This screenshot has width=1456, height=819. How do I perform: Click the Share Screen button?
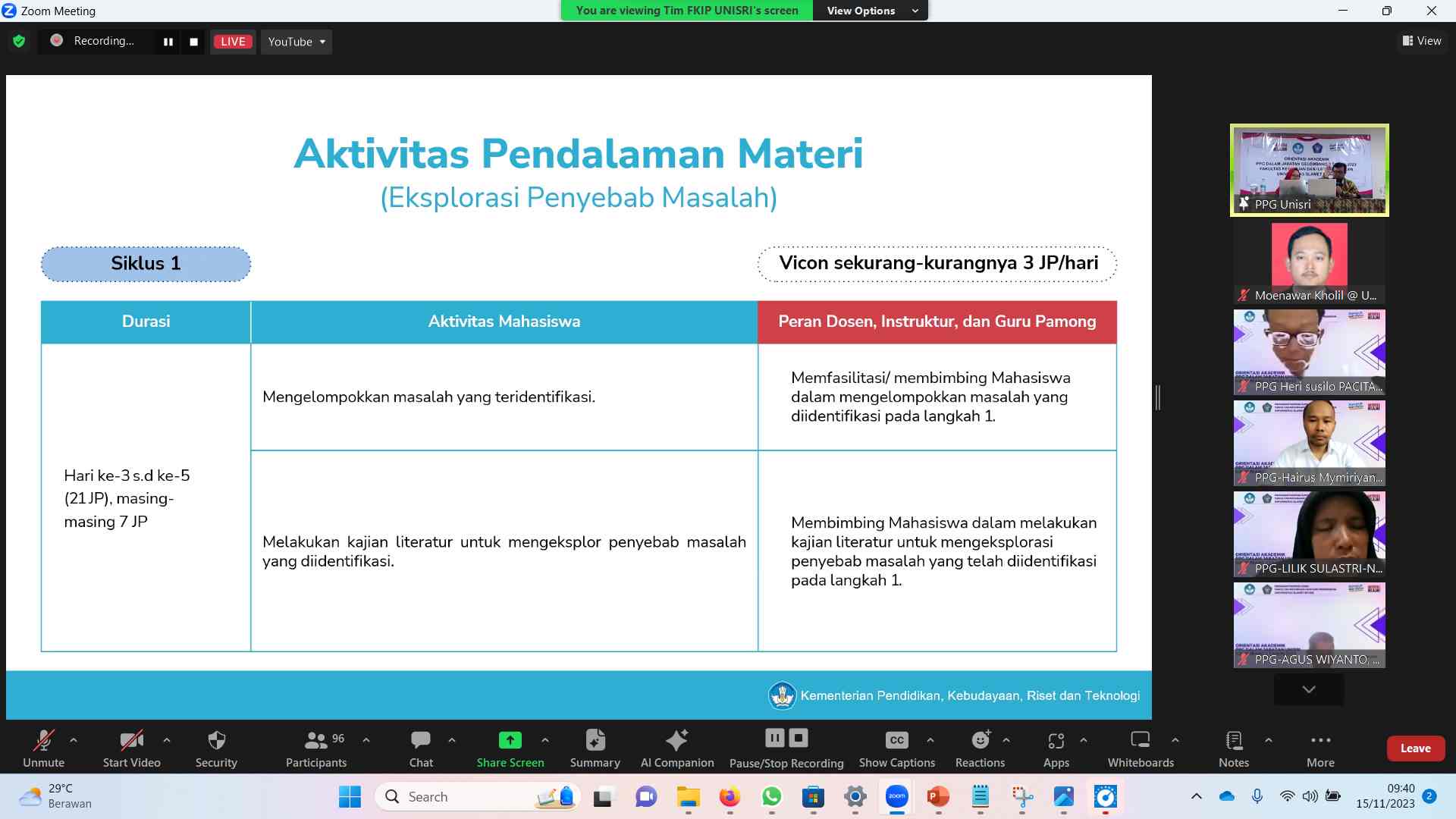[510, 748]
